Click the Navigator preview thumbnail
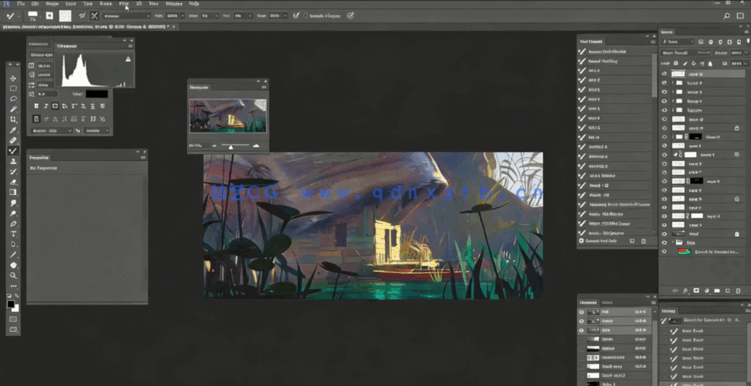 point(228,115)
